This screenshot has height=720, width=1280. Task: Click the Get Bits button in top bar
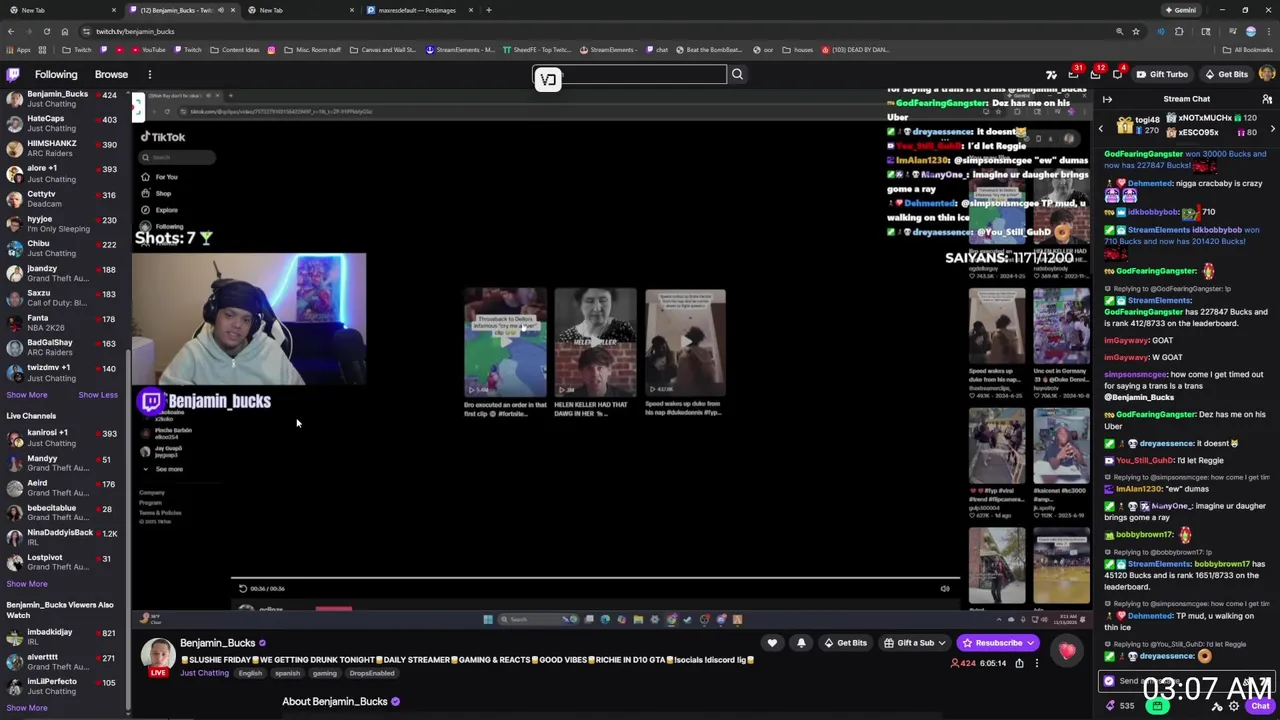[x=1227, y=74]
